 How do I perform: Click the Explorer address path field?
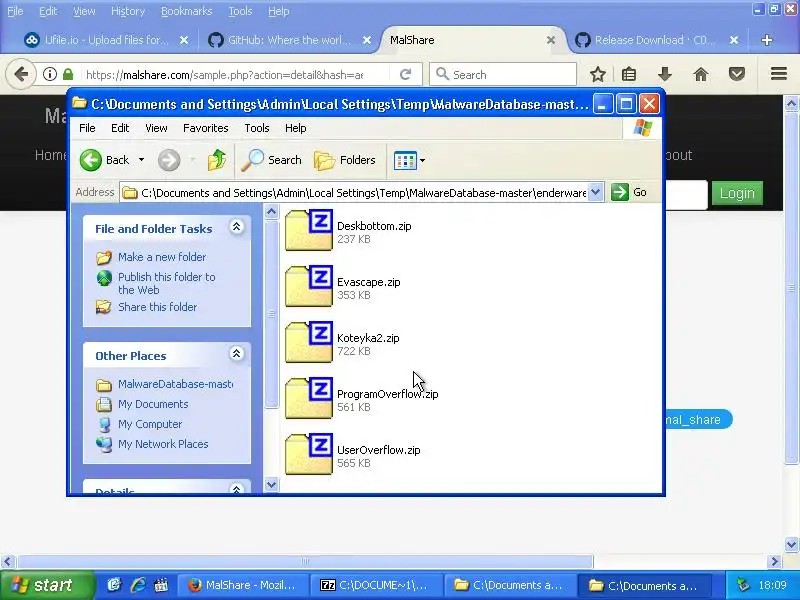click(x=362, y=193)
